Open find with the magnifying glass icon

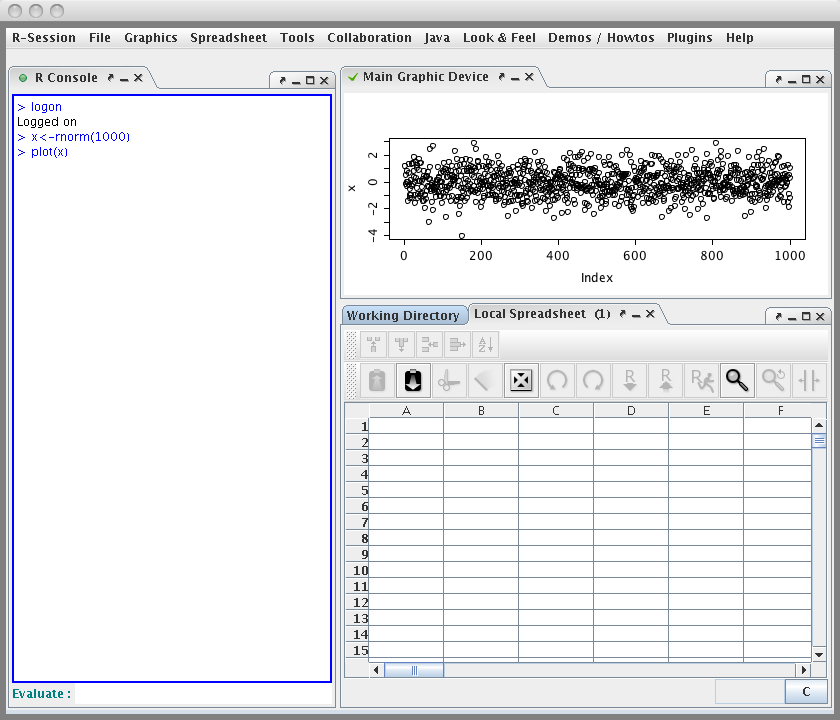tap(737, 380)
